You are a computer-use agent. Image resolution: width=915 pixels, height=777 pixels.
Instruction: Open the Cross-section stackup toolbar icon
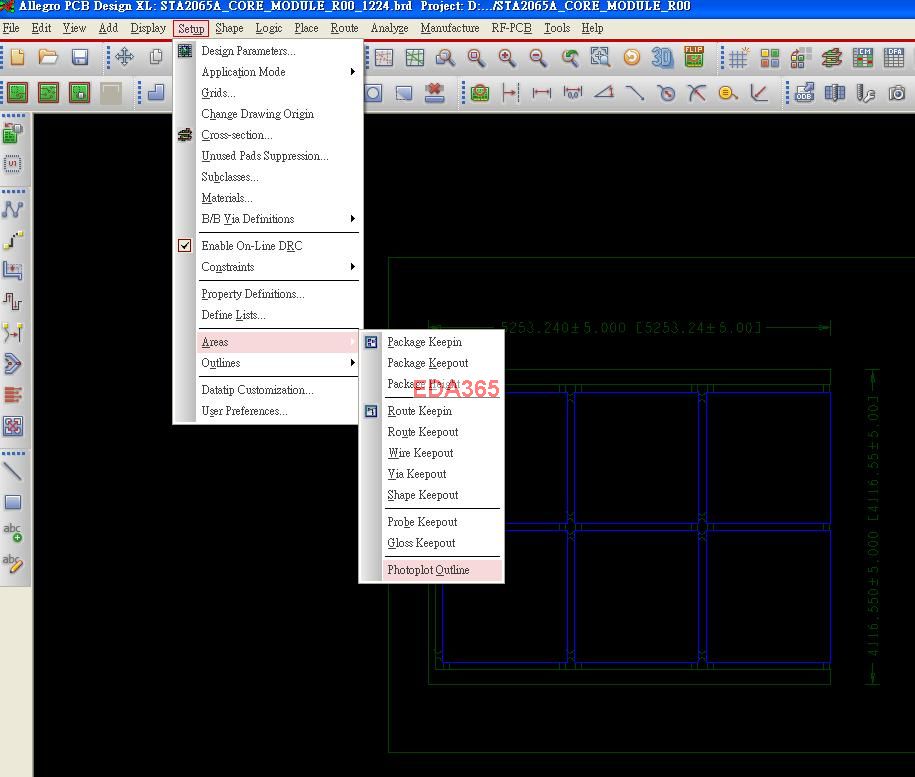[832, 58]
